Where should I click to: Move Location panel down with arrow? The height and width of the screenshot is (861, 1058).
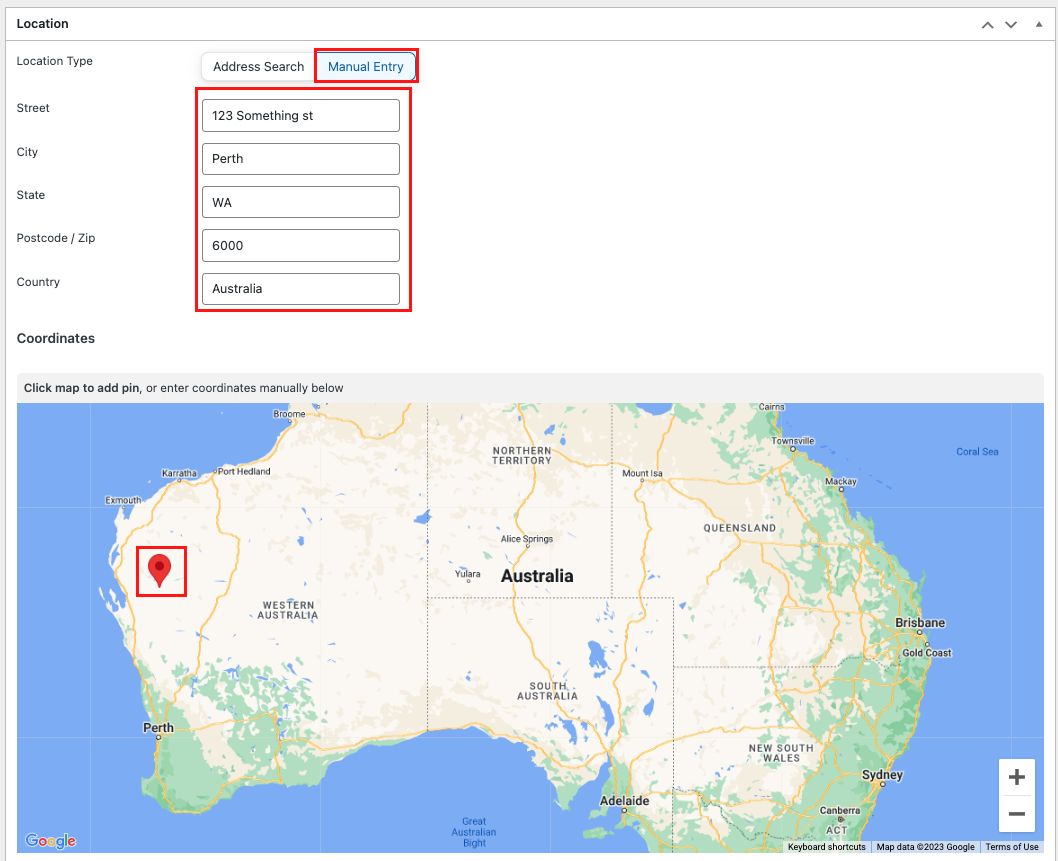[x=1011, y=24]
